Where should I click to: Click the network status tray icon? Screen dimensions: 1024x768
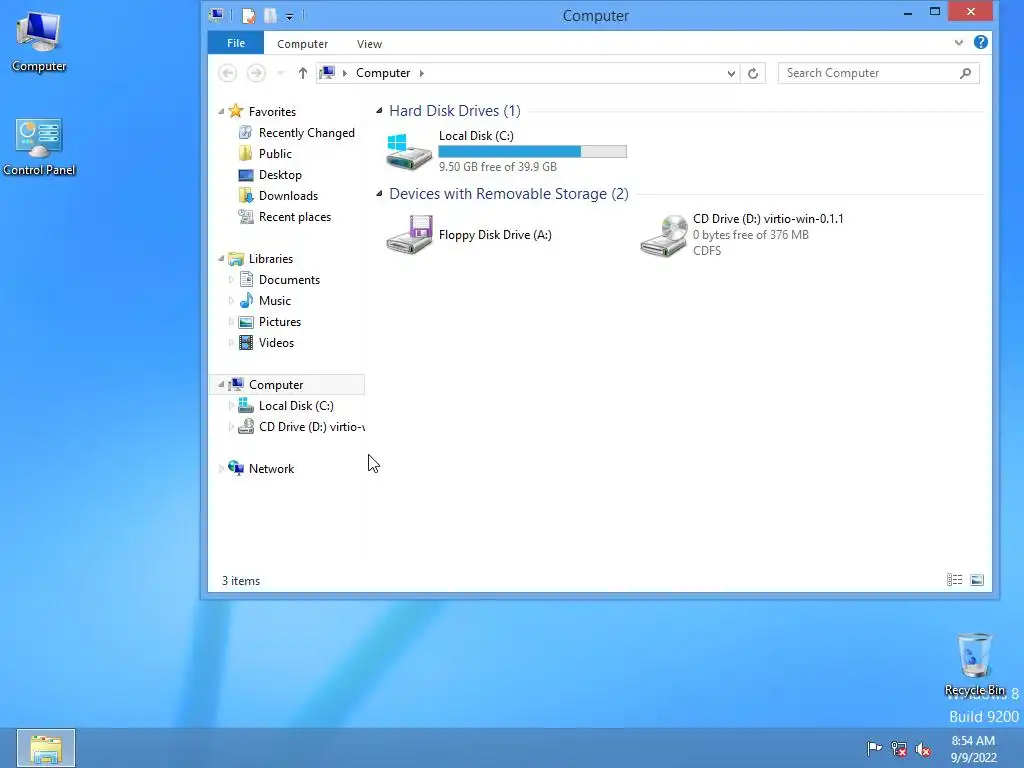tap(899, 749)
